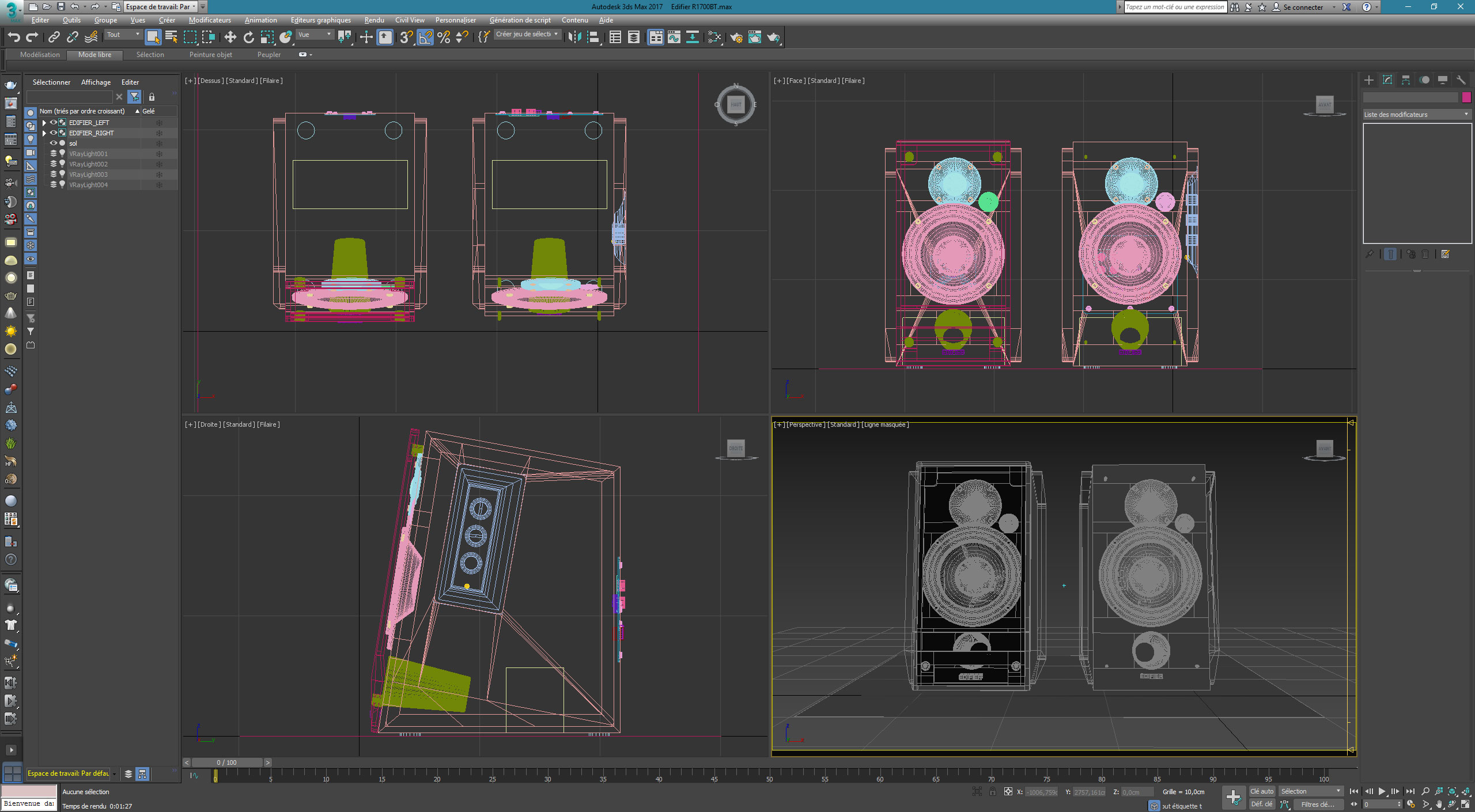This screenshot has width=1475, height=812.
Task: Click the Se connecter link
Action: [1303, 7]
